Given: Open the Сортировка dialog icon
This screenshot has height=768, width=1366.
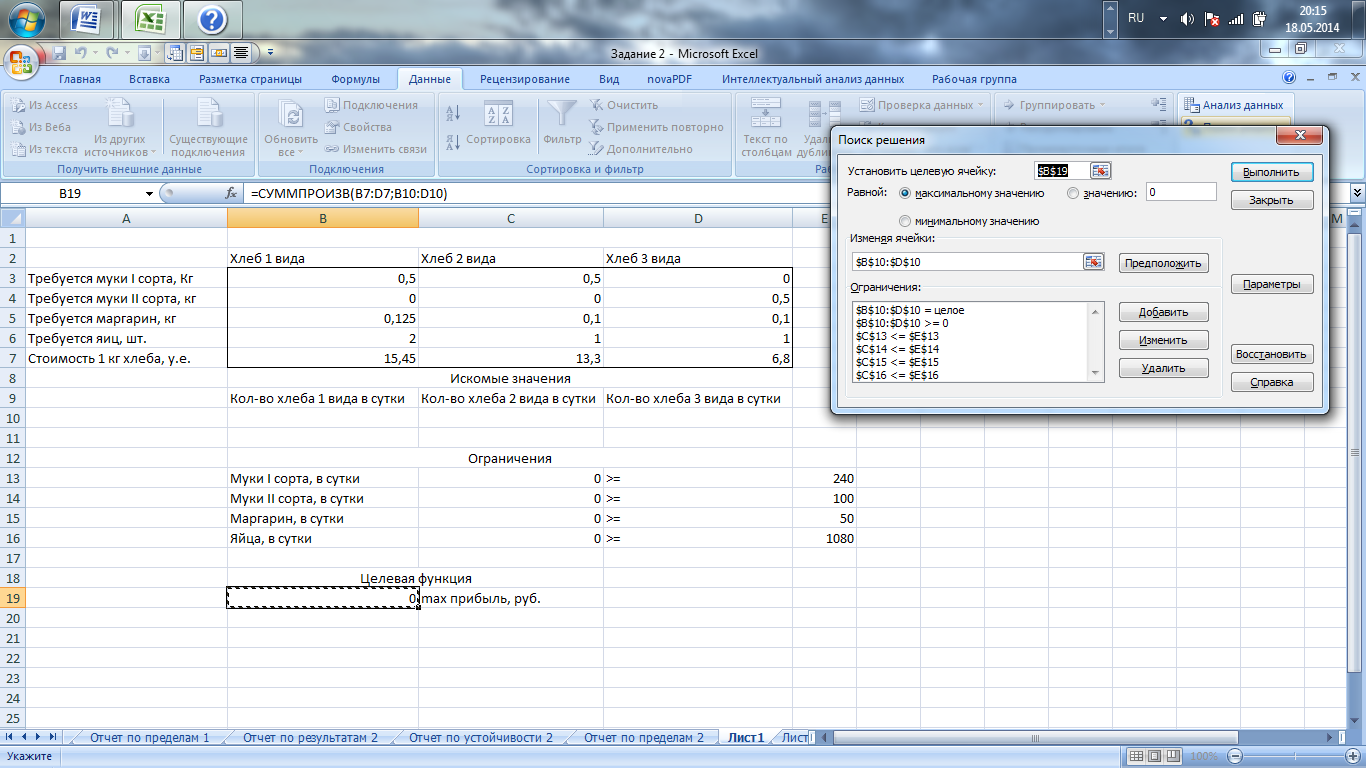Looking at the screenshot, I should tap(498, 122).
